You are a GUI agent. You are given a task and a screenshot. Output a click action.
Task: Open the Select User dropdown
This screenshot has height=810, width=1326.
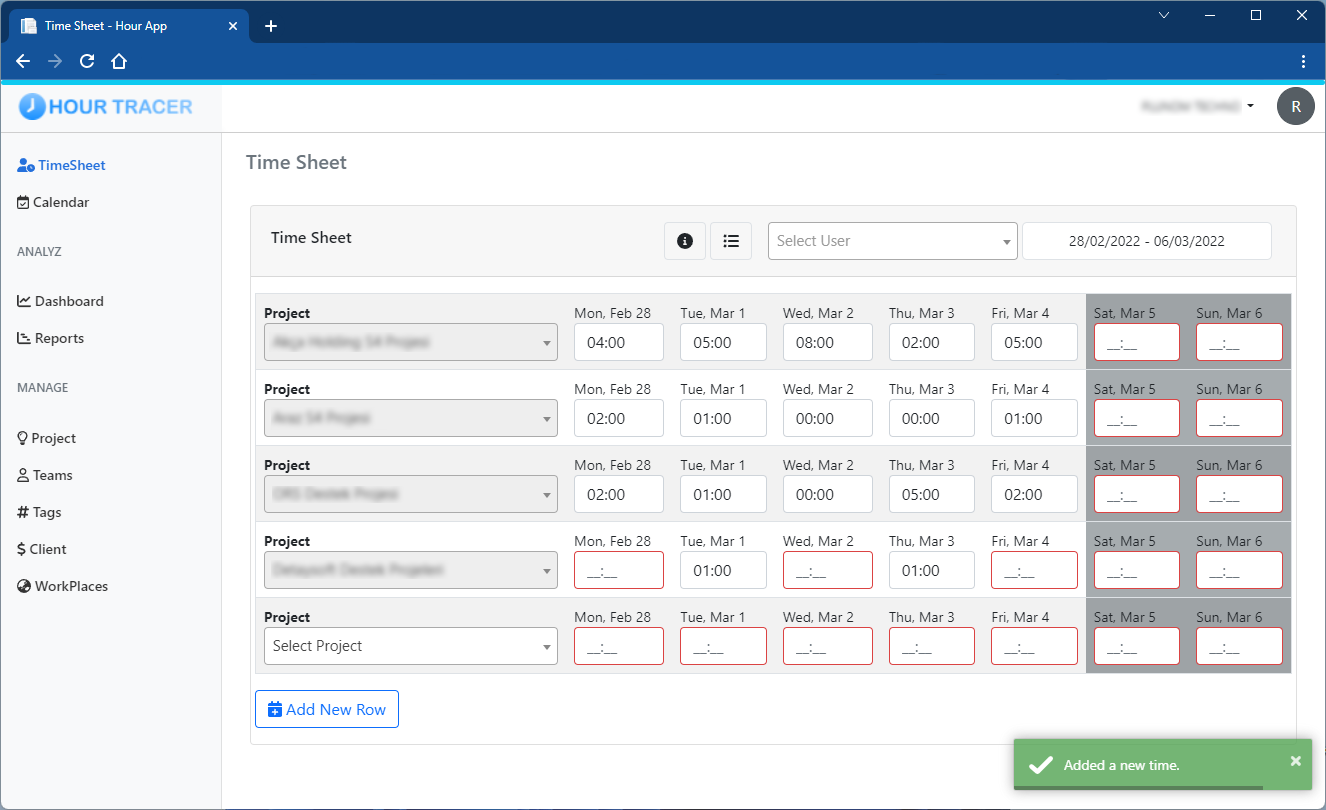(893, 241)
